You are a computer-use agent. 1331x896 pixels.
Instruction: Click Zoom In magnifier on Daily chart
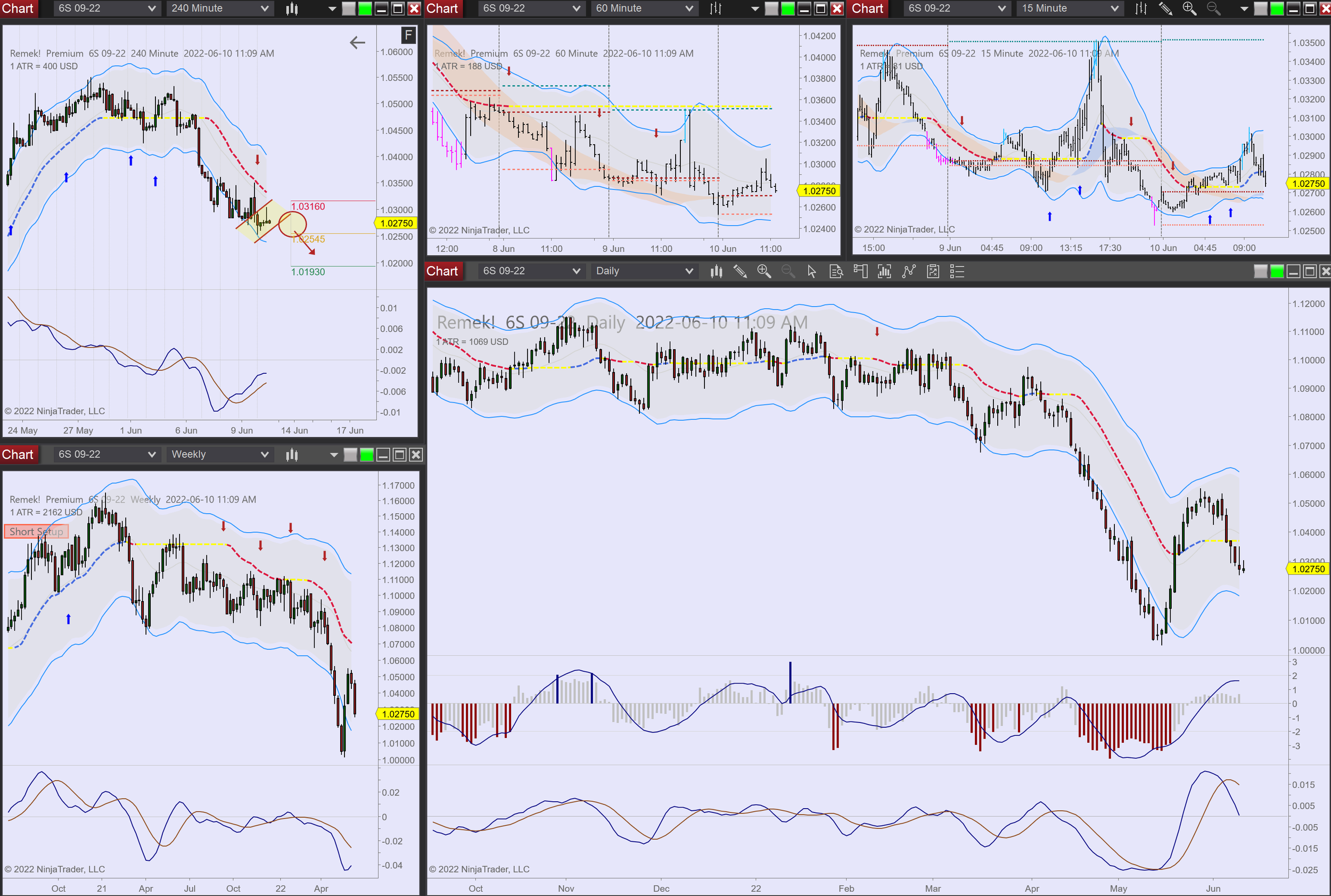(764, 272)
